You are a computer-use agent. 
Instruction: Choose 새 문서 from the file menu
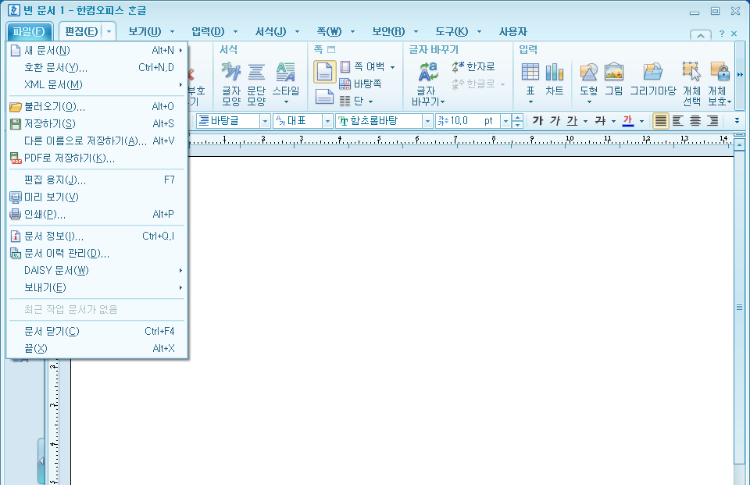pos(97,50)
